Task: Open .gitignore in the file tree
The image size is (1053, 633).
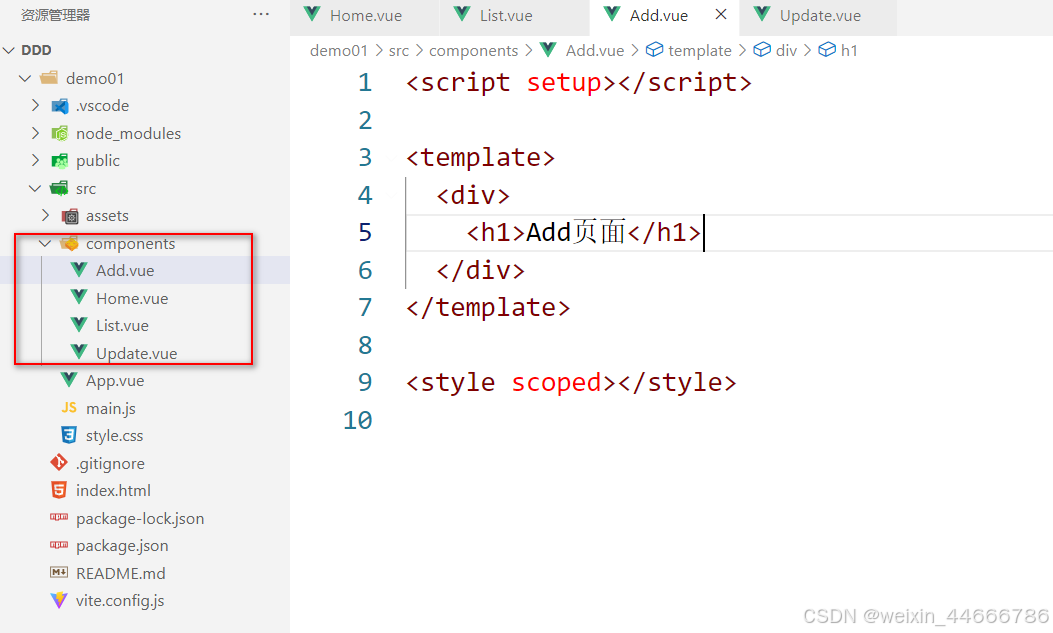Action: [x=110, y=463]
